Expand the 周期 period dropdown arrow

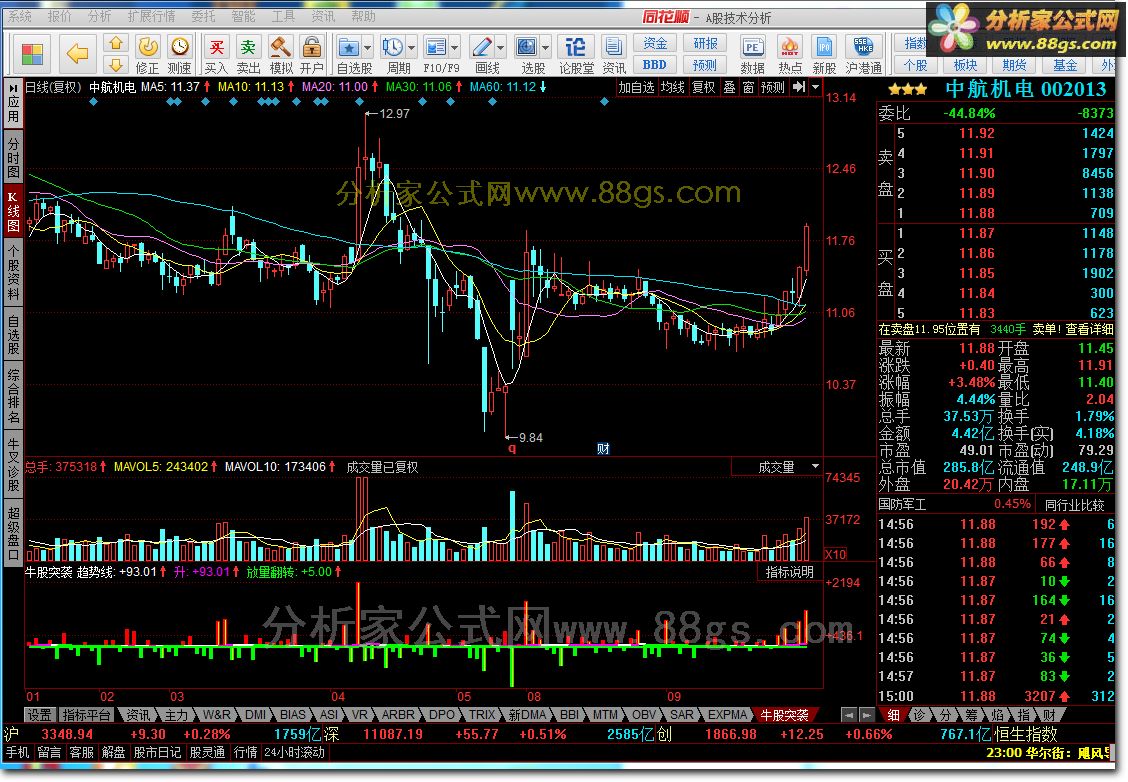411,47
